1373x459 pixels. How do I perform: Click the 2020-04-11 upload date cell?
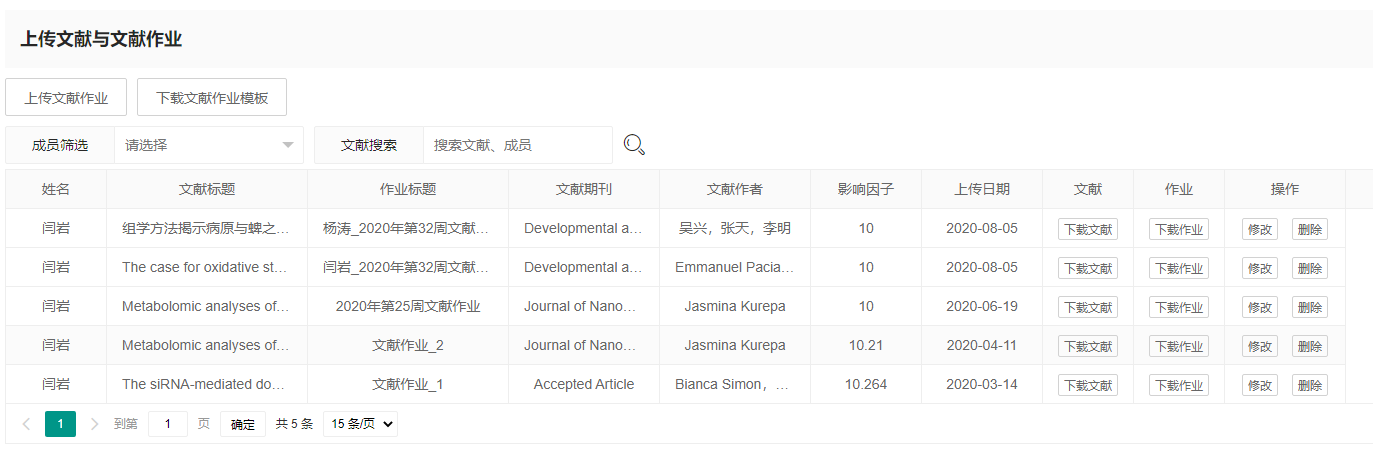[x=982, y=345]
